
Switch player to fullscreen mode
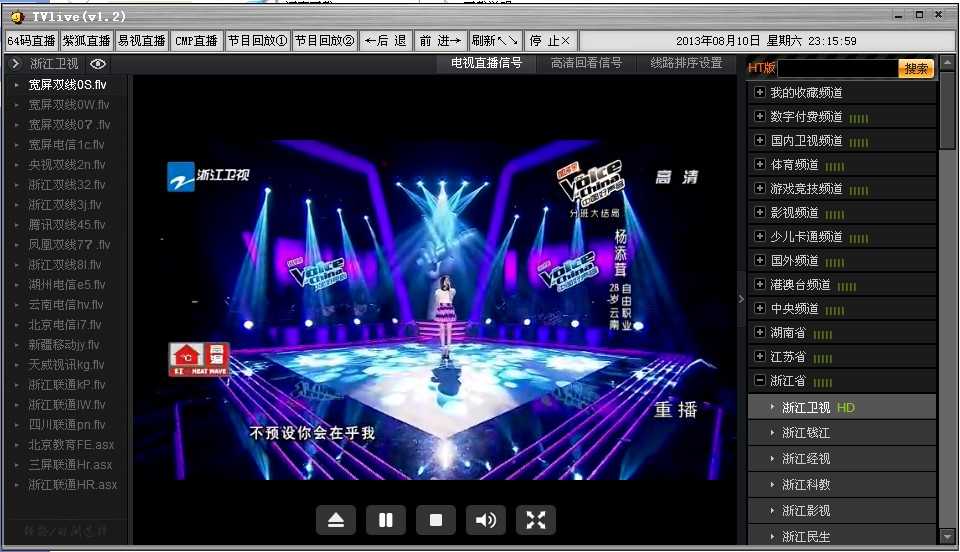[536, 520]
